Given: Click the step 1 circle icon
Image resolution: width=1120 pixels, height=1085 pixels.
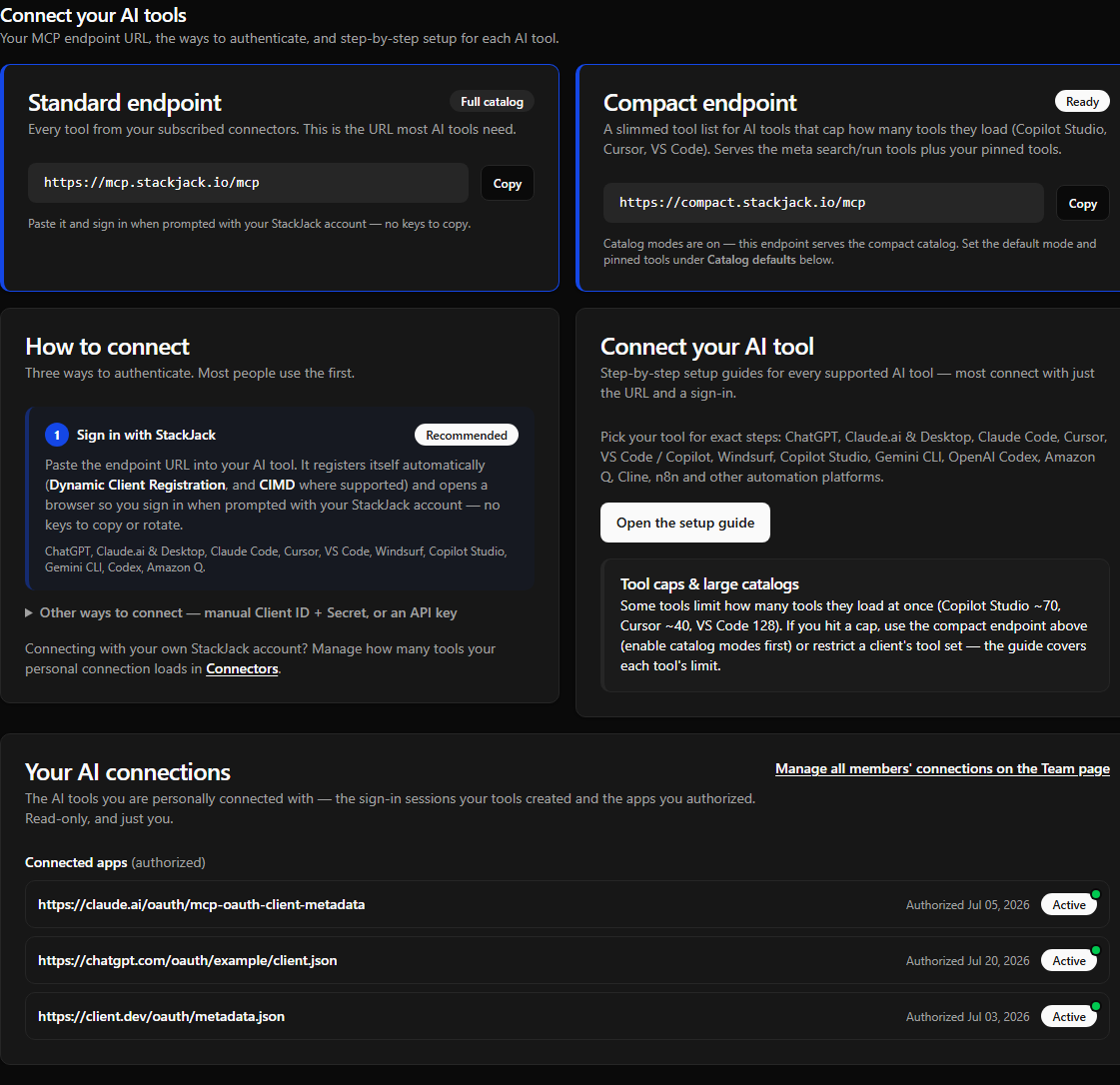Looking at the screenshot, I should [57, 435].
